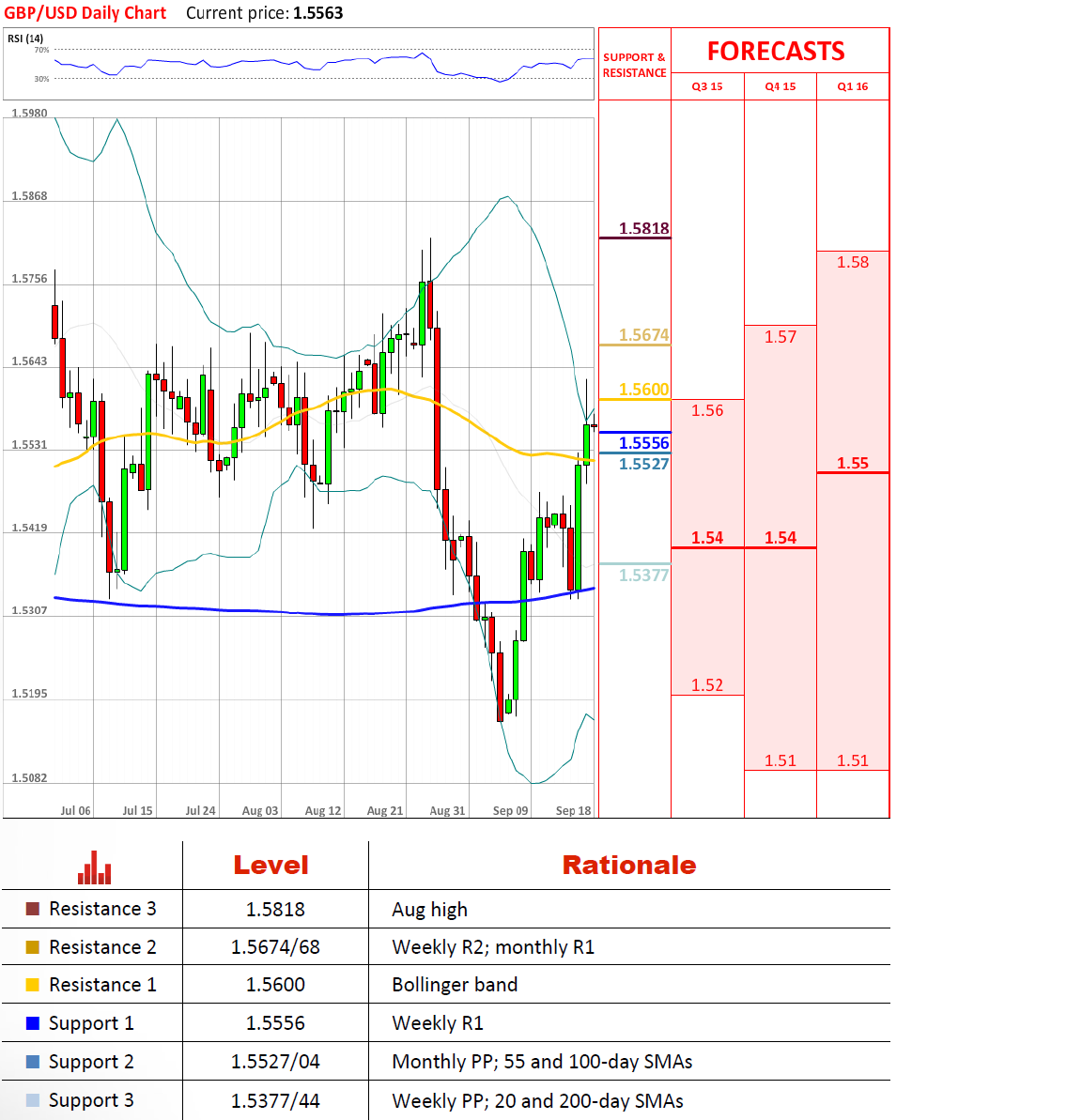This screenshot has height=1120, width=1082.
Task: Click the RSI 70% level label
Action: [41, 50]
